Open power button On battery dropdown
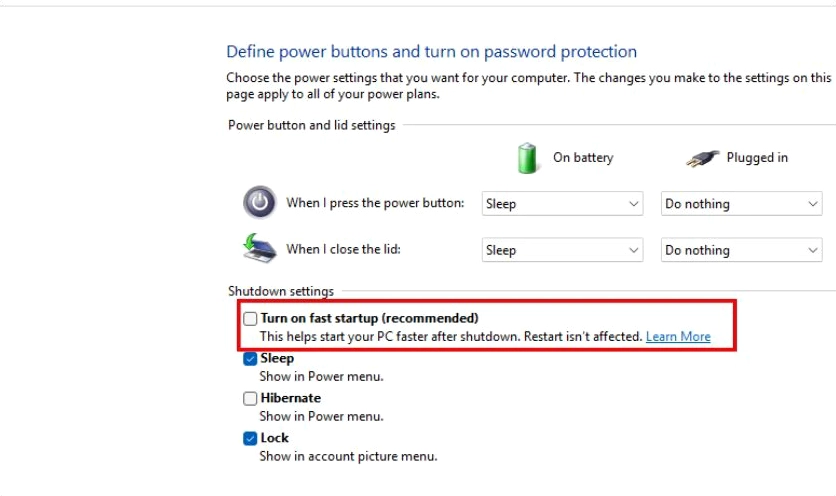 tap(562, 204)
